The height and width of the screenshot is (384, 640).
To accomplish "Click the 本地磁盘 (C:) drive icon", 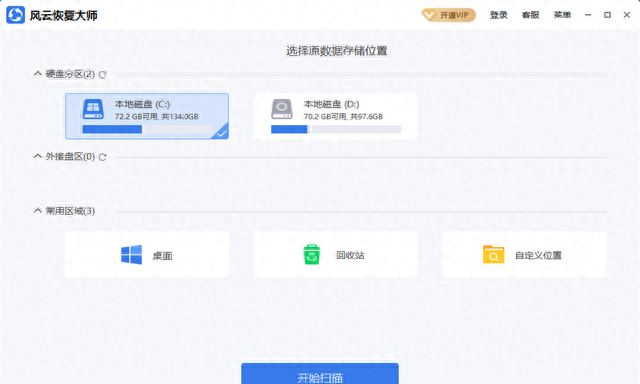I will [93, 109].
